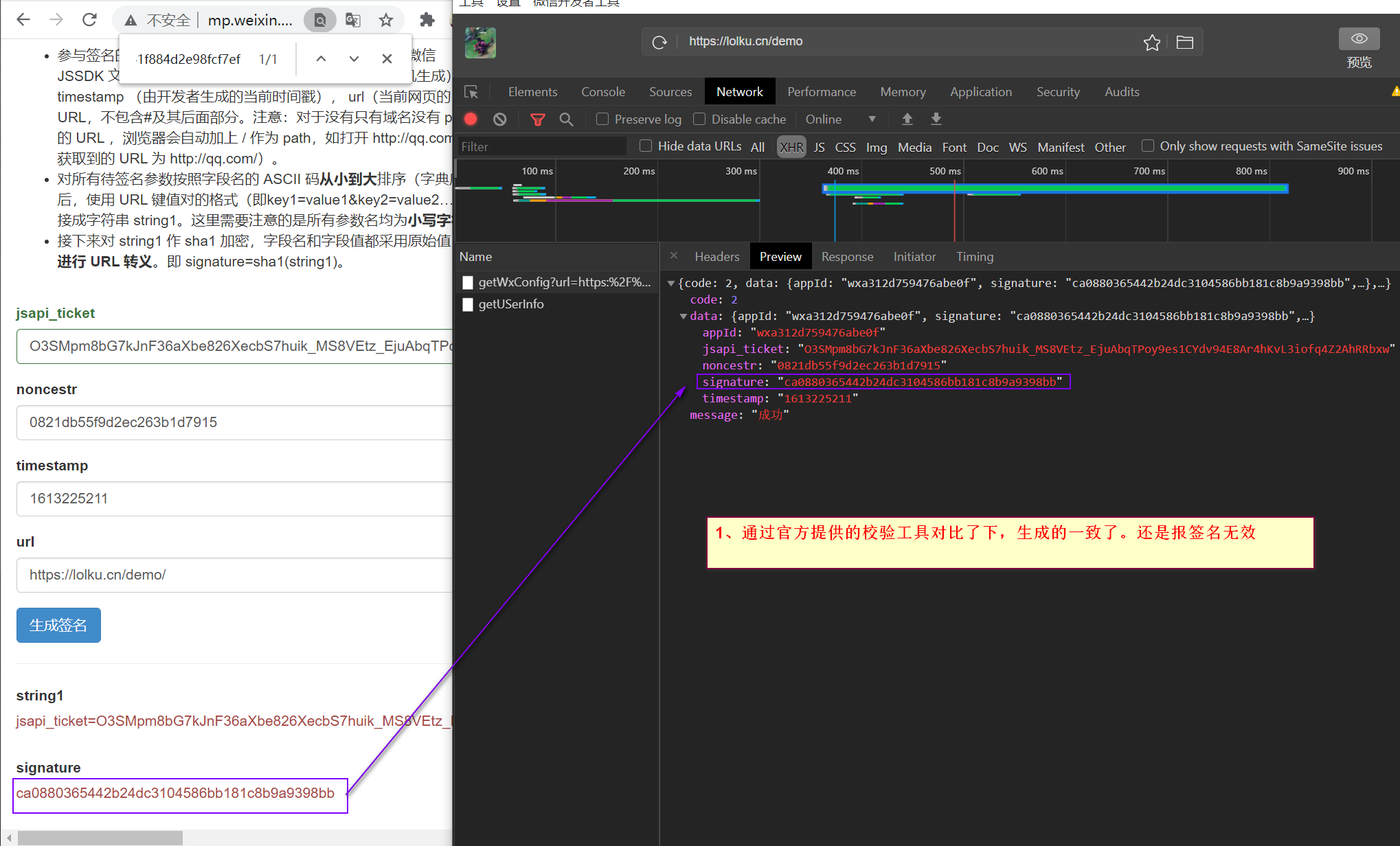The height and width of the screenshot is (846, 1400).
Task: Collapse the data object in preview
Action: pos(684,316)
